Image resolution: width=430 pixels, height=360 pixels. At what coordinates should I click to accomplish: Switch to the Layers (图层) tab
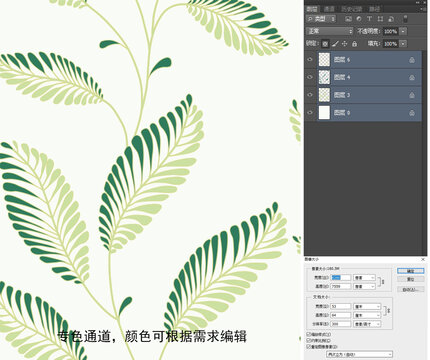(x=313, y=9)
